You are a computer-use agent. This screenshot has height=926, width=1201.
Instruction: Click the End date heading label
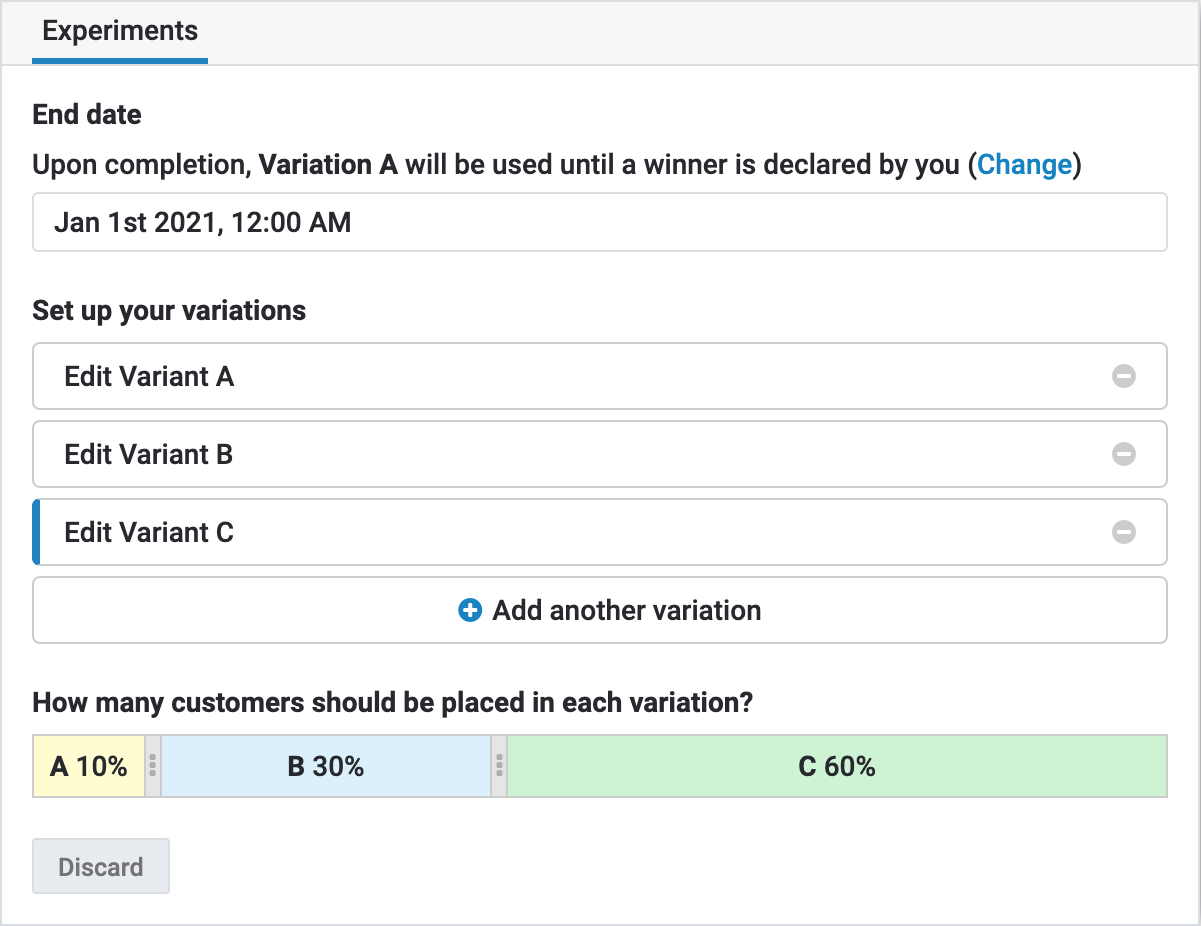coord(87,115)
